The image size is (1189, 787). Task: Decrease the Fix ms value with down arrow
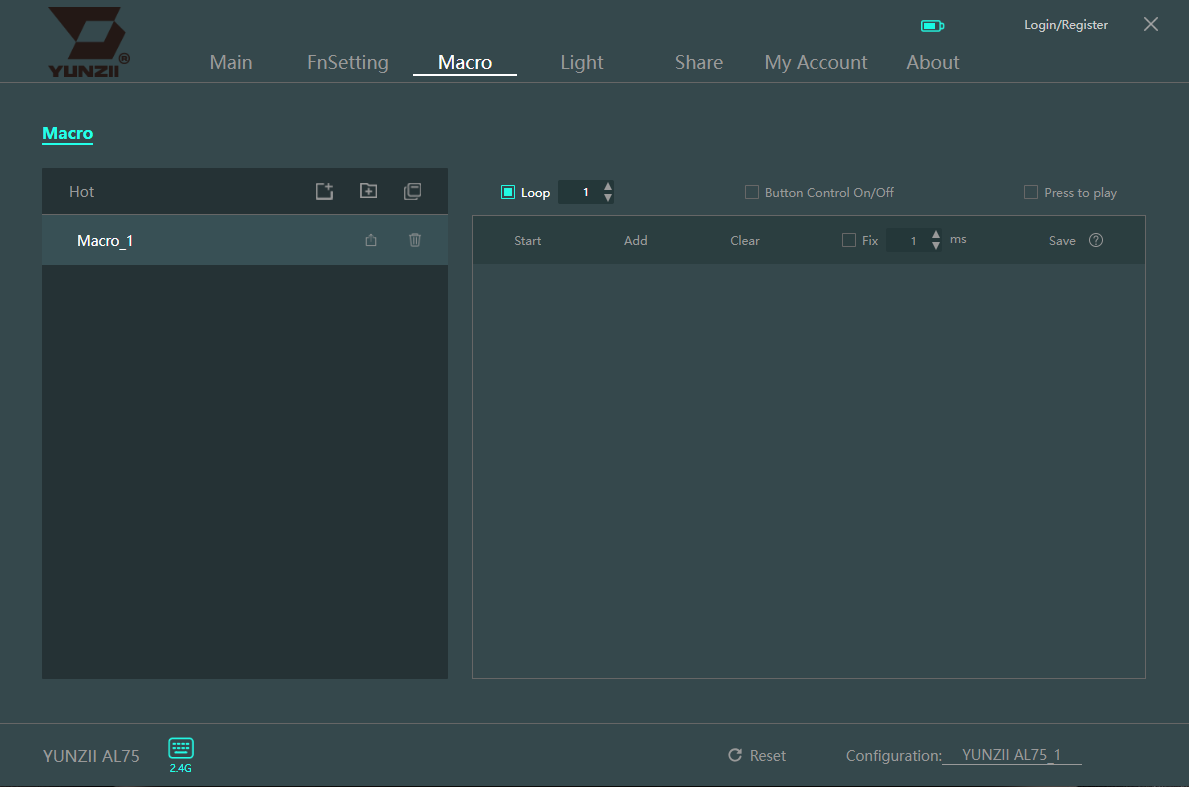936,246
